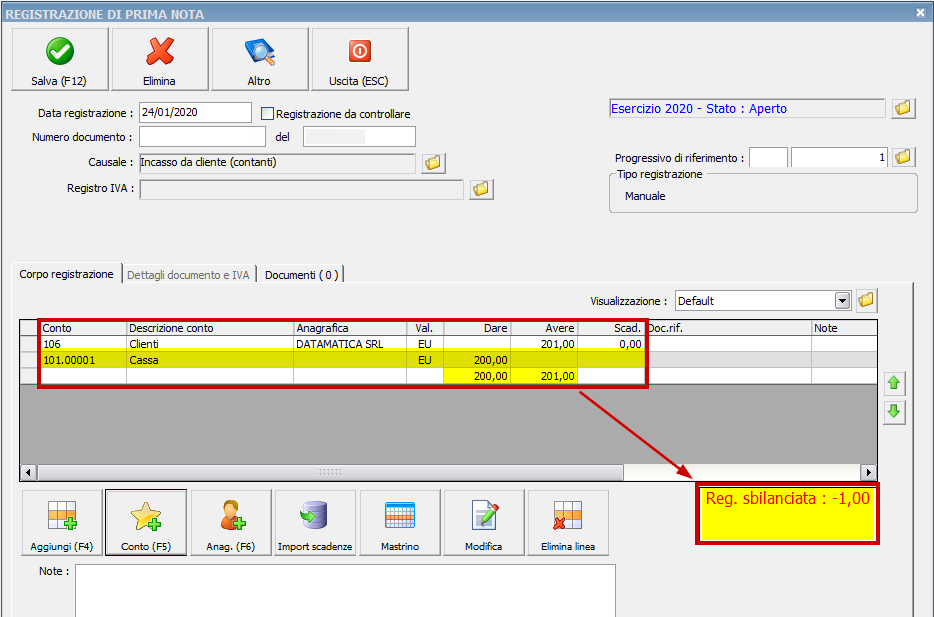Click the Causale field
934x617 pixels.
(277, 163)
